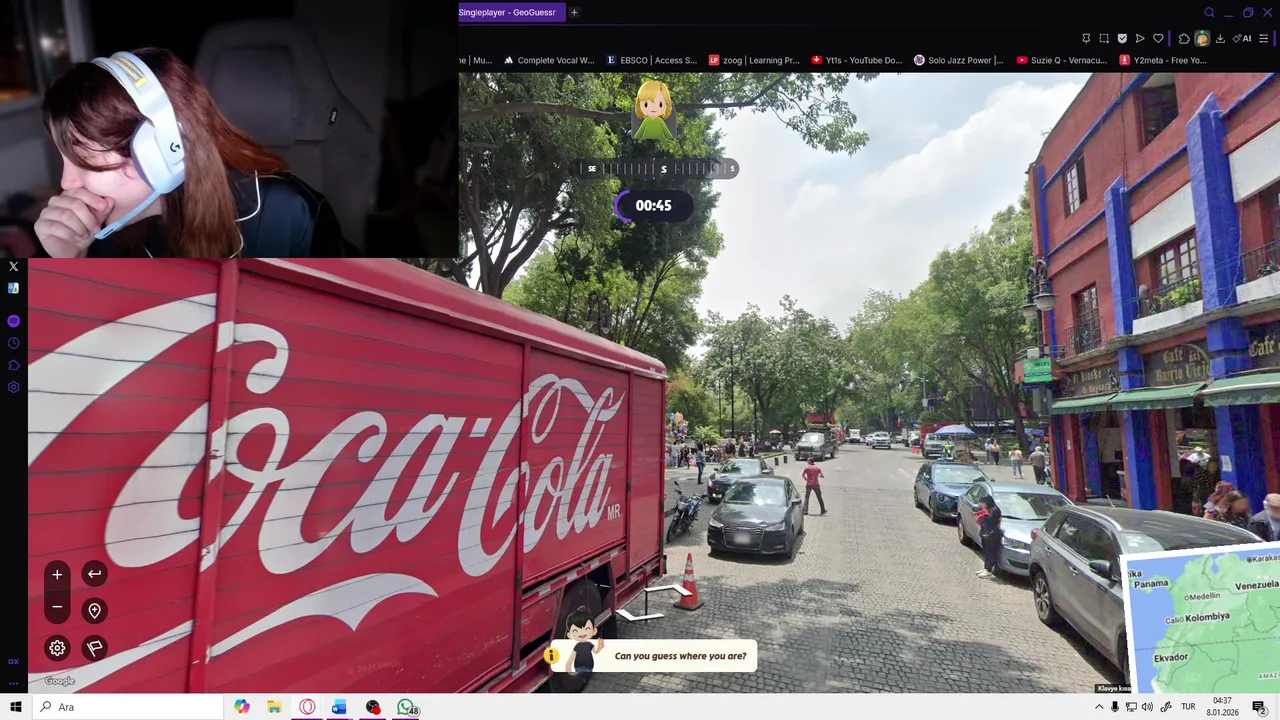Open GX Control in sidebar
The width and height of the screenshot is (1280, 720).
tap(13, 661)
